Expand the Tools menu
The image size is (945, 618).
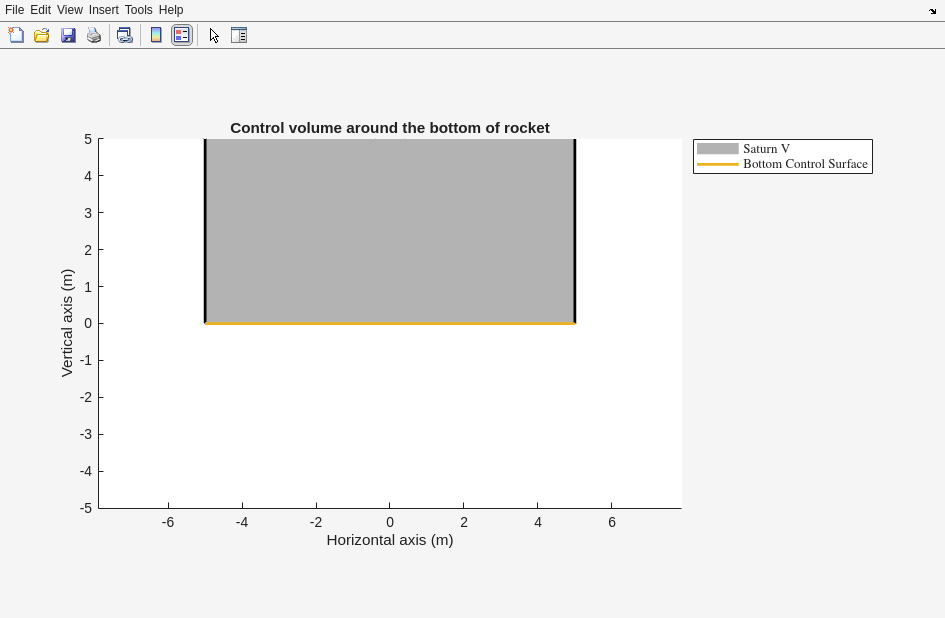point(138,10)
